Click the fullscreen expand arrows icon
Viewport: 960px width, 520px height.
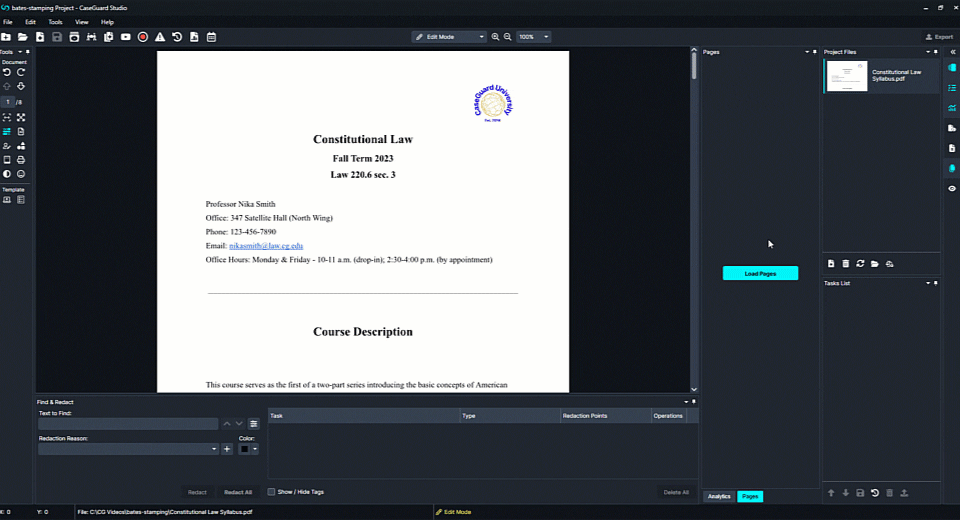tap(21, 117)
